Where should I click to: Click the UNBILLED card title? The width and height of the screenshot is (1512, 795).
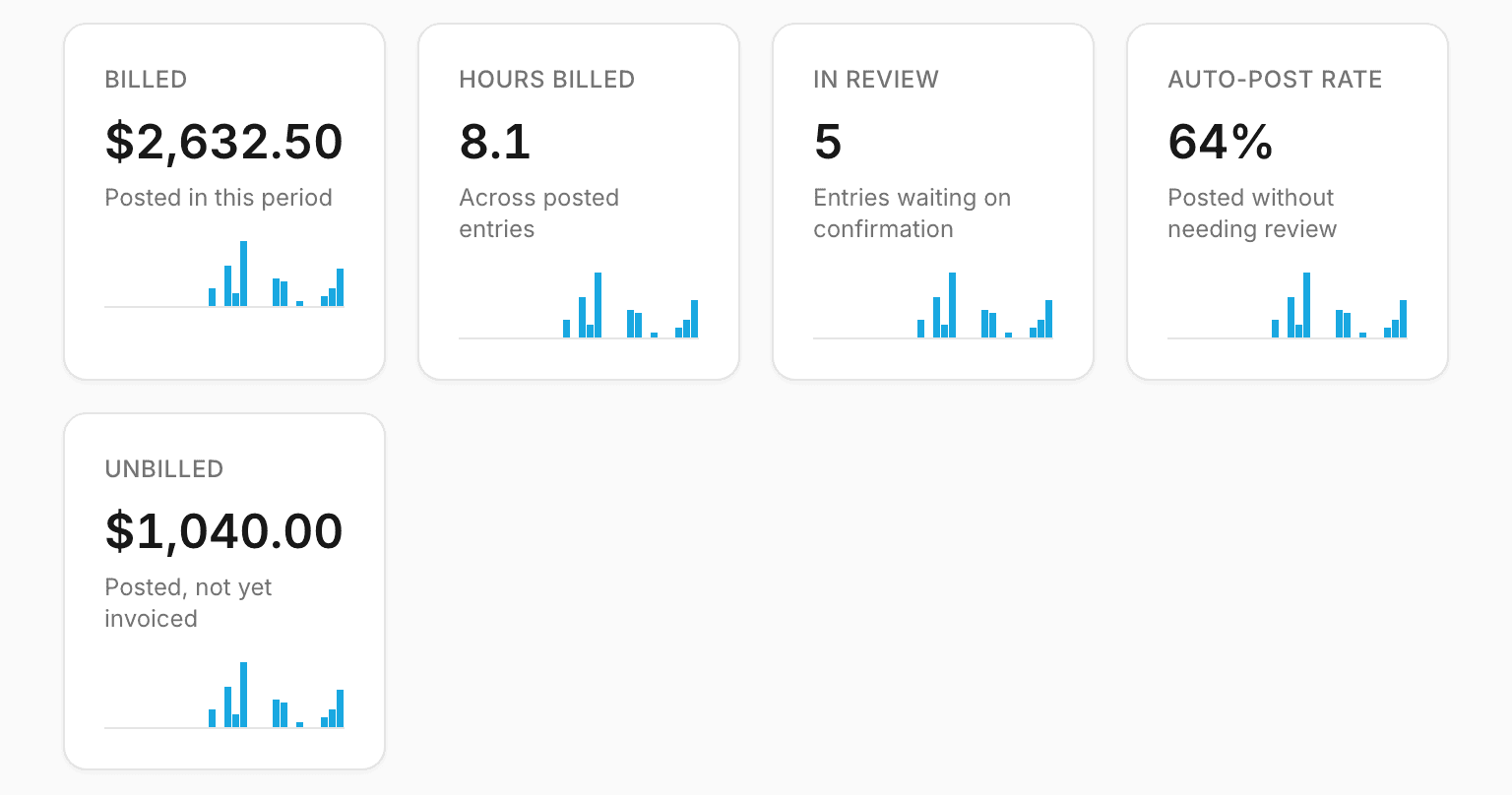tap(164, 469)
